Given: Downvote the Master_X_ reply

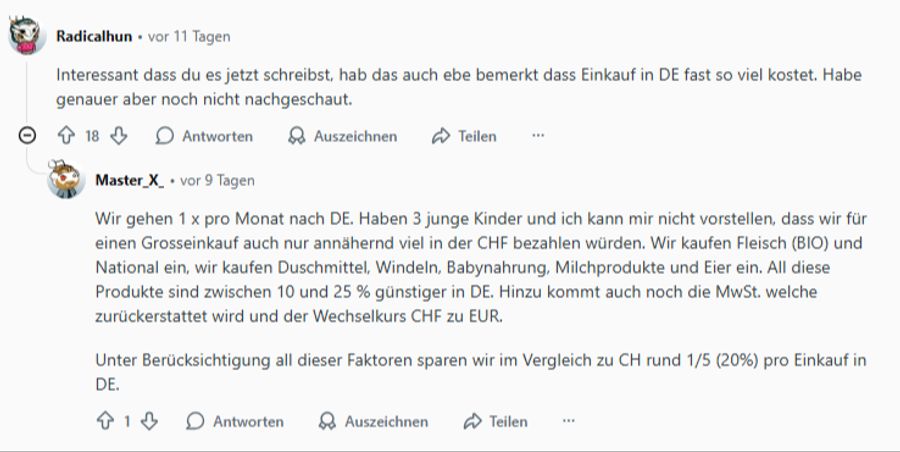Looking at the screenshot, I should [150, 421].
